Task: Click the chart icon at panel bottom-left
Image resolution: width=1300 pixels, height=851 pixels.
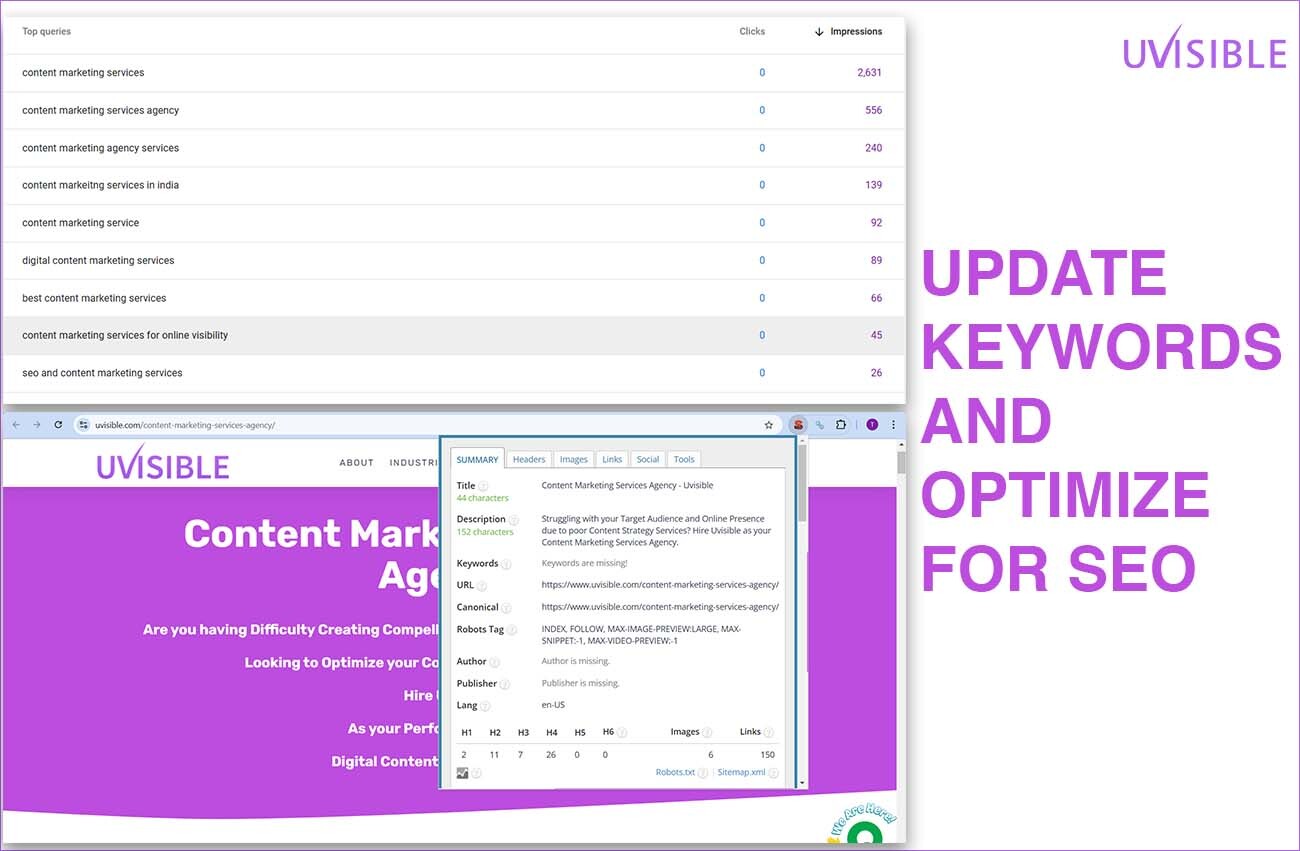Action: [462, 773]
